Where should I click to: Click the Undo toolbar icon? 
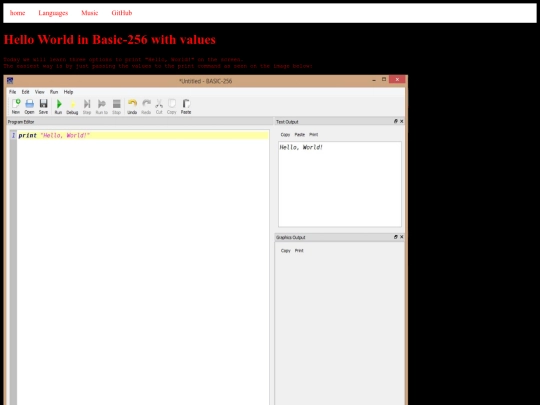tap(132, 107)
